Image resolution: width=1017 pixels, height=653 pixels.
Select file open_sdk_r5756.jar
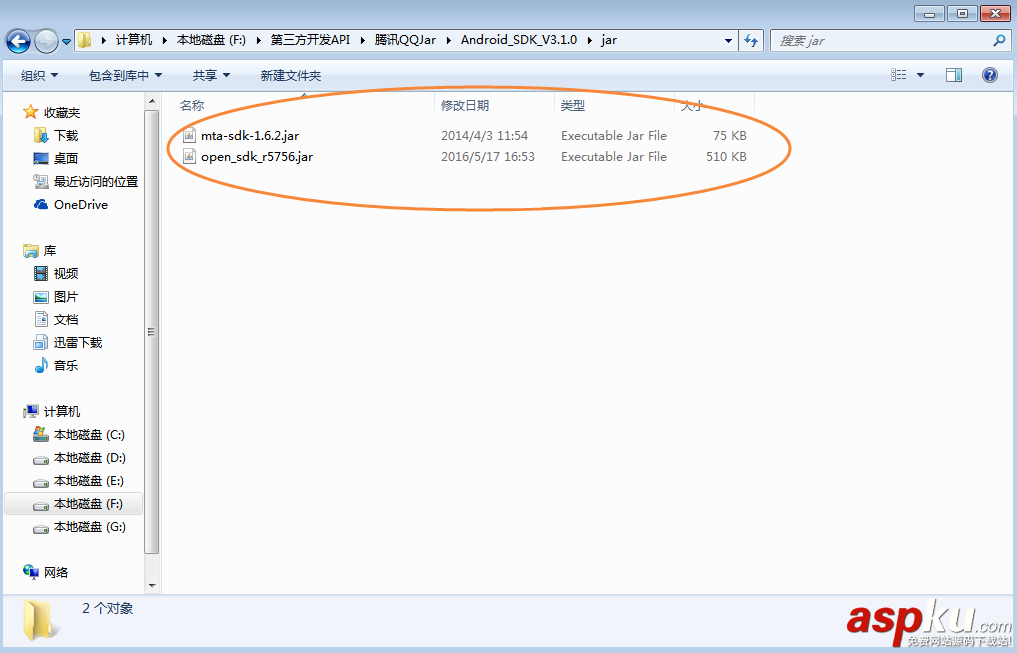257,157
